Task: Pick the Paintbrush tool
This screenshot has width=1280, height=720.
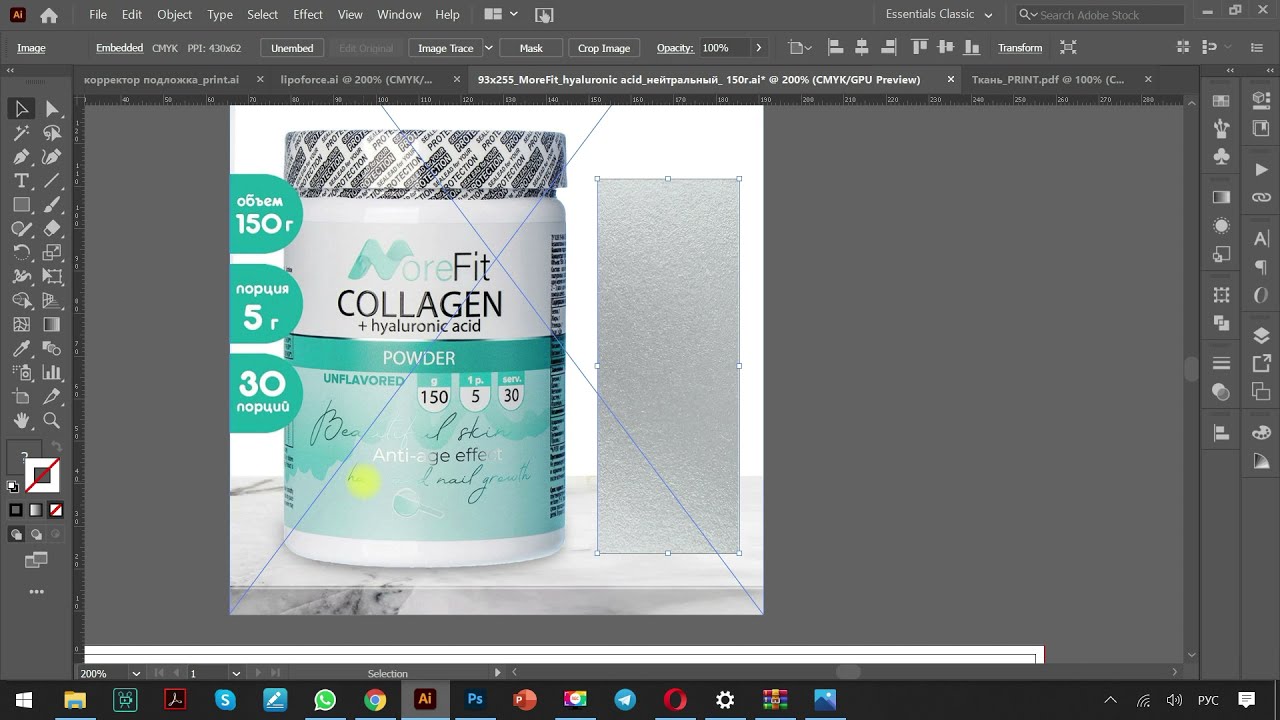Action: click(x=52, y=204)
